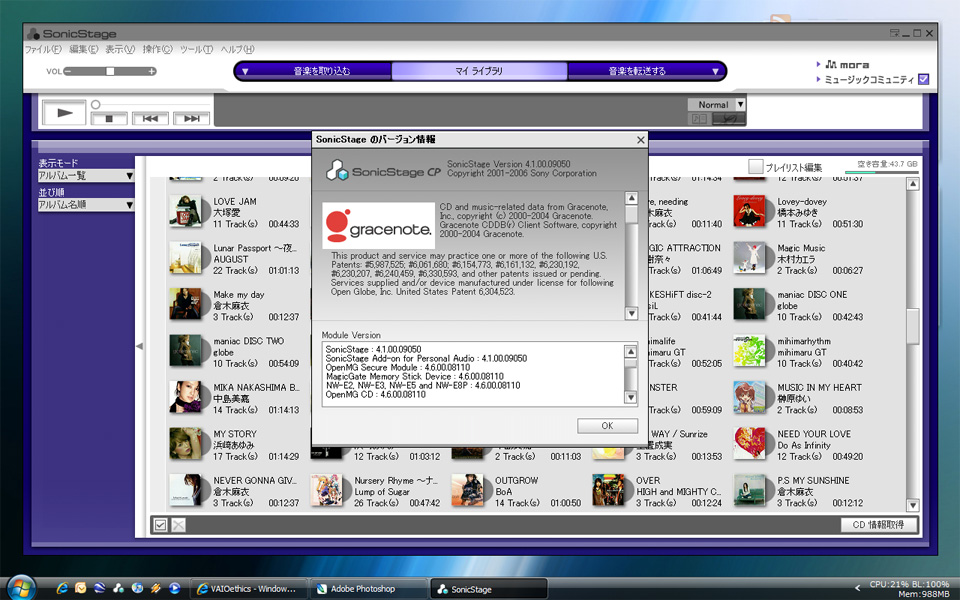Image resolution: width=960 pixels, height=600 pixels.
Task: Click the Gracenote text scroll-up arrow
Action: pos(631,198)
